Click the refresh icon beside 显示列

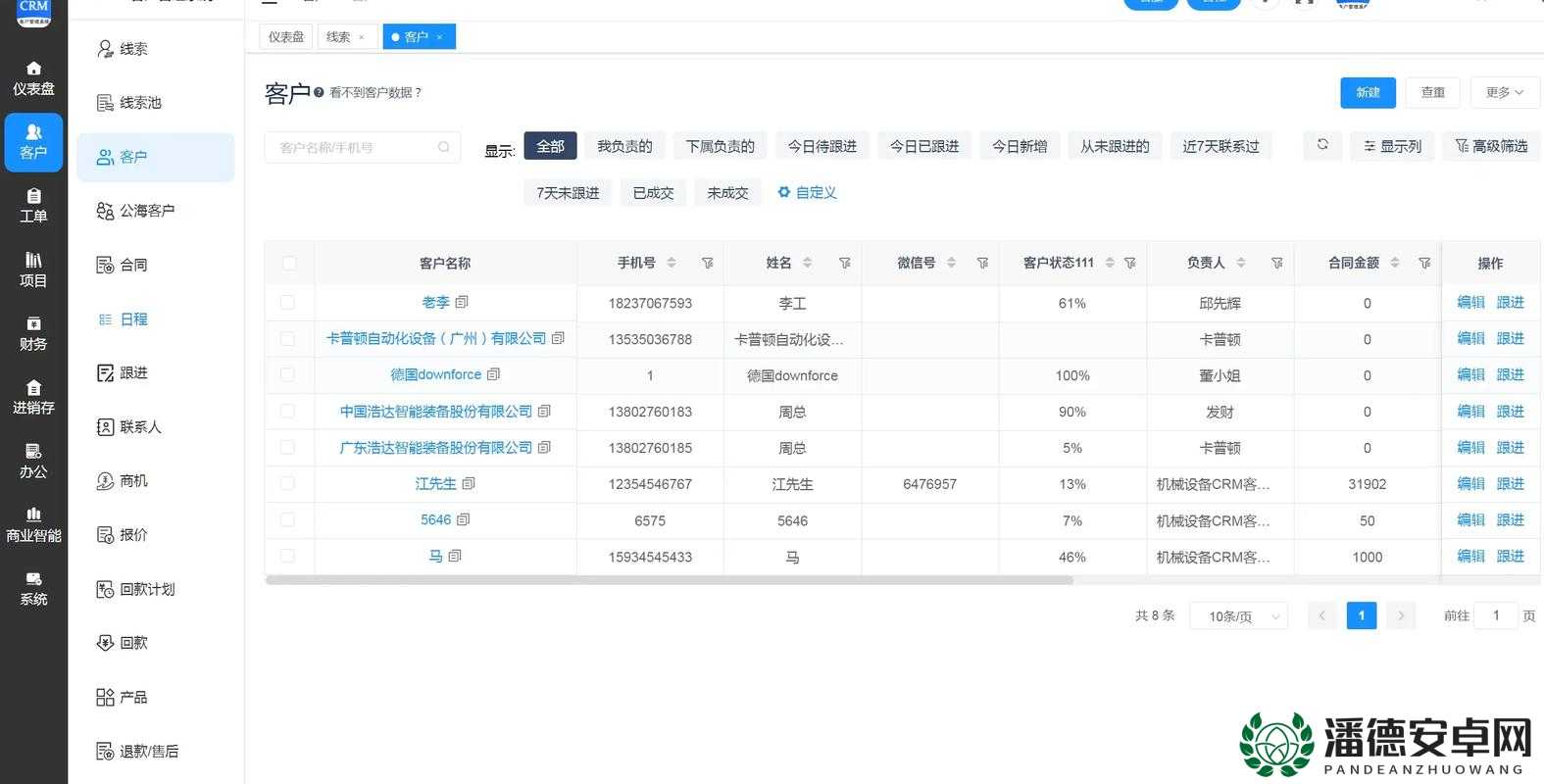pyautogui.click(x=1322, y=145)
